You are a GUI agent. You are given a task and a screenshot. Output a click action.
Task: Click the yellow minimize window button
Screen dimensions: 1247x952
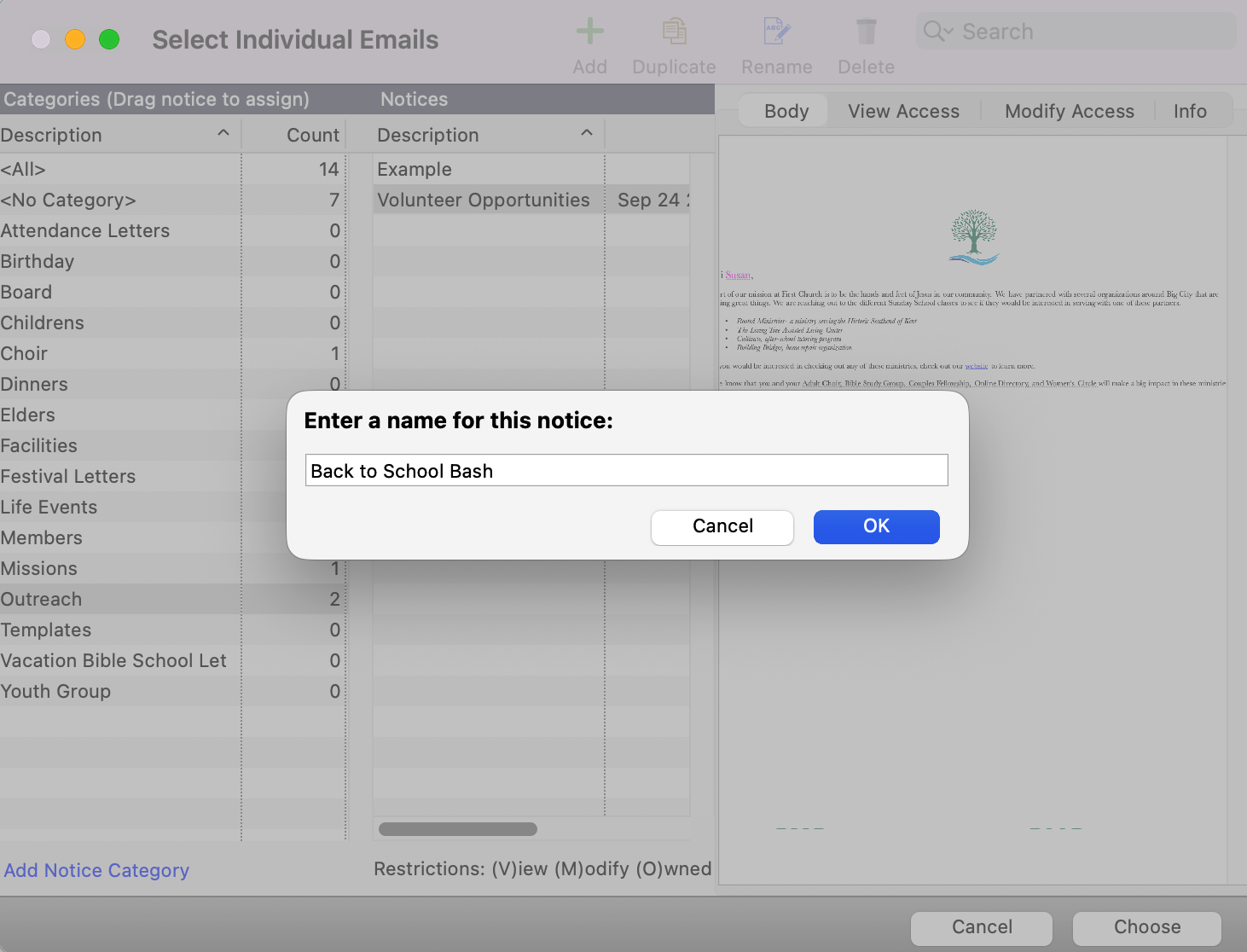[x=75, y=39]
